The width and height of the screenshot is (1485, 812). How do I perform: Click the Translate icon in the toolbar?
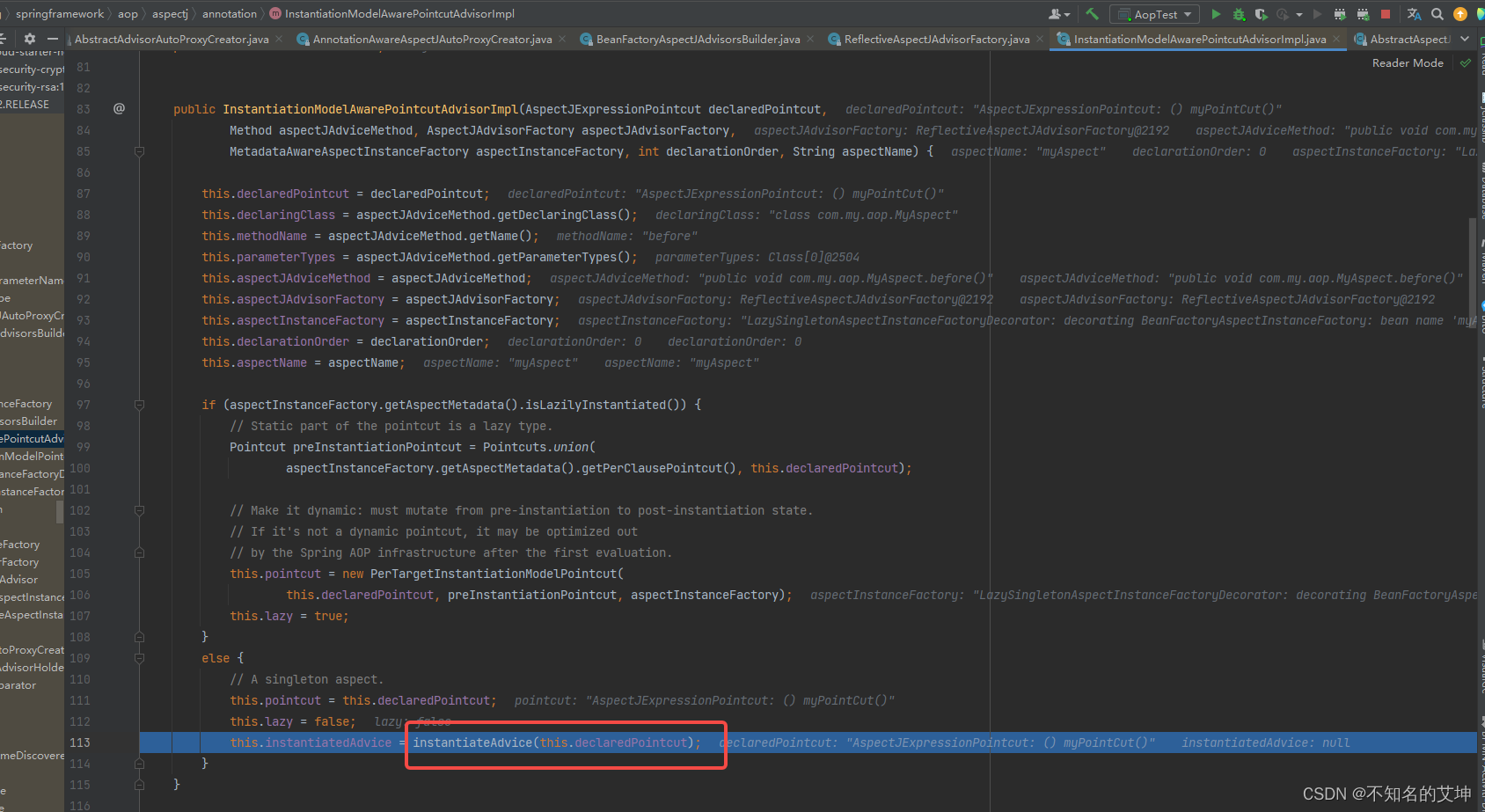[x=1414, y=14]
